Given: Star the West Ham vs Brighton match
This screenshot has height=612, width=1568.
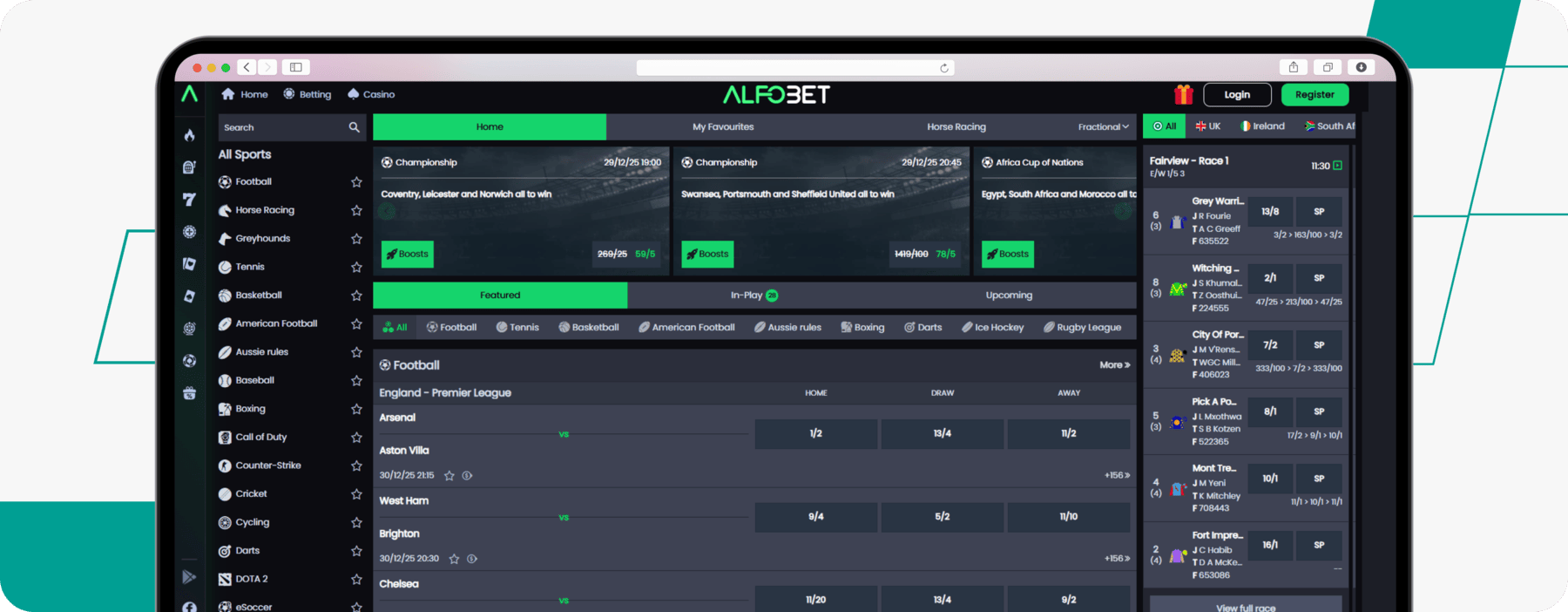Looking at the screenshot, I should (x=454, y=559).
